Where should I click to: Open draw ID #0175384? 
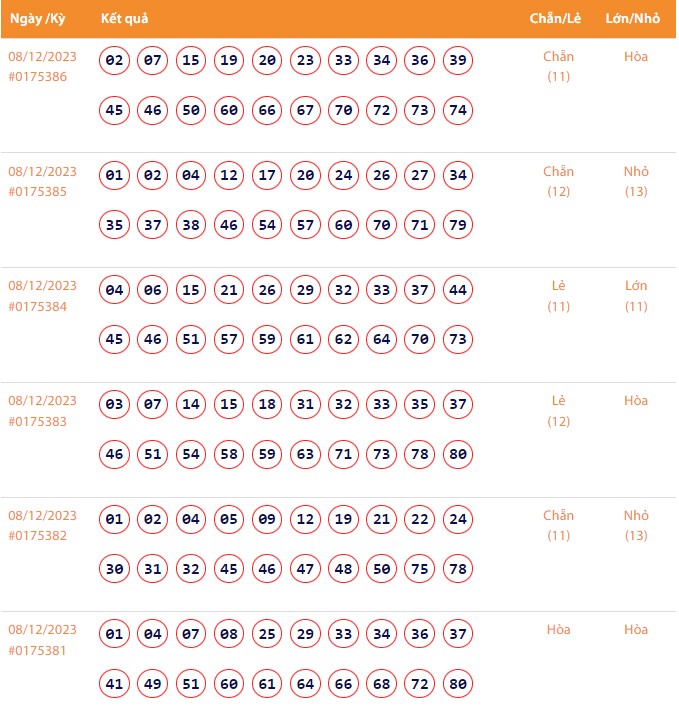(x=38, y=307)
